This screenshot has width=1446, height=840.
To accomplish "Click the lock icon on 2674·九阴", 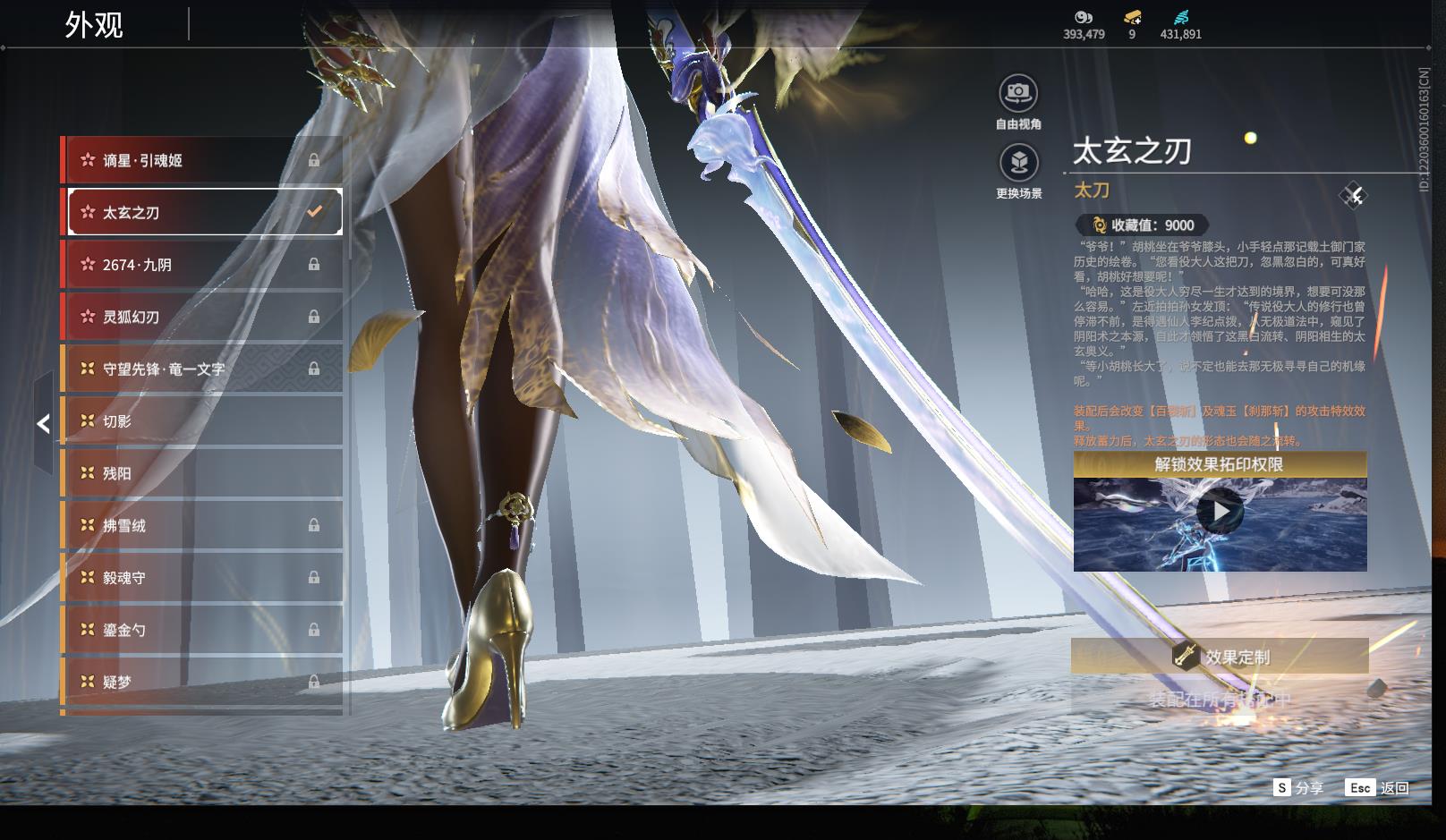I will (x=314, y=265).
